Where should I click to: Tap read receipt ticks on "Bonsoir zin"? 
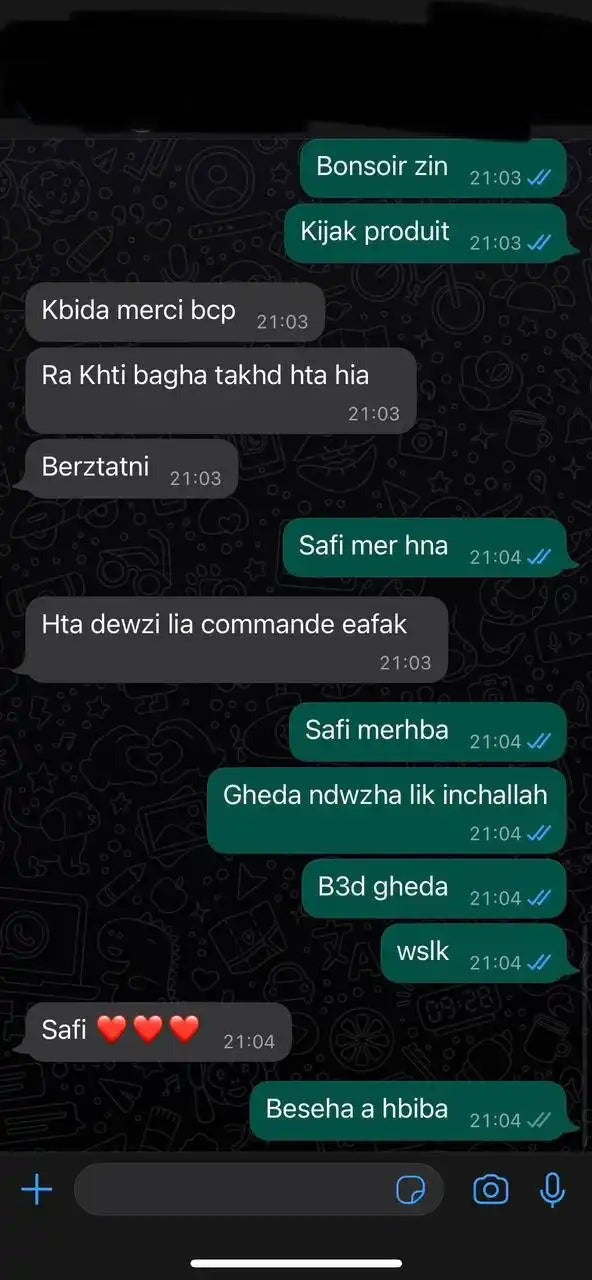pos(540,178)
